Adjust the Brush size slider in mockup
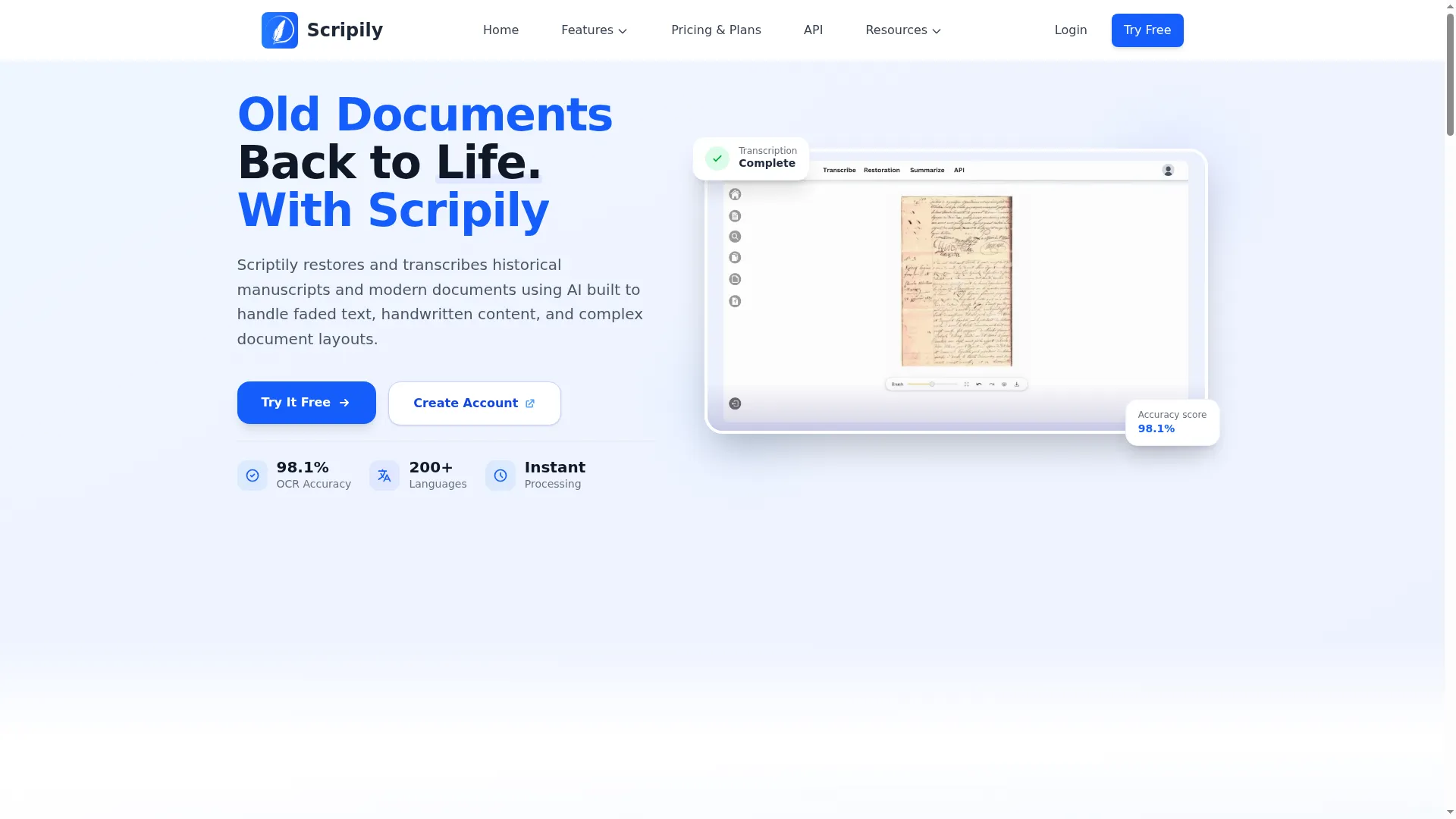This screenshot has width=1456, height=819. (x=932, y=384)
